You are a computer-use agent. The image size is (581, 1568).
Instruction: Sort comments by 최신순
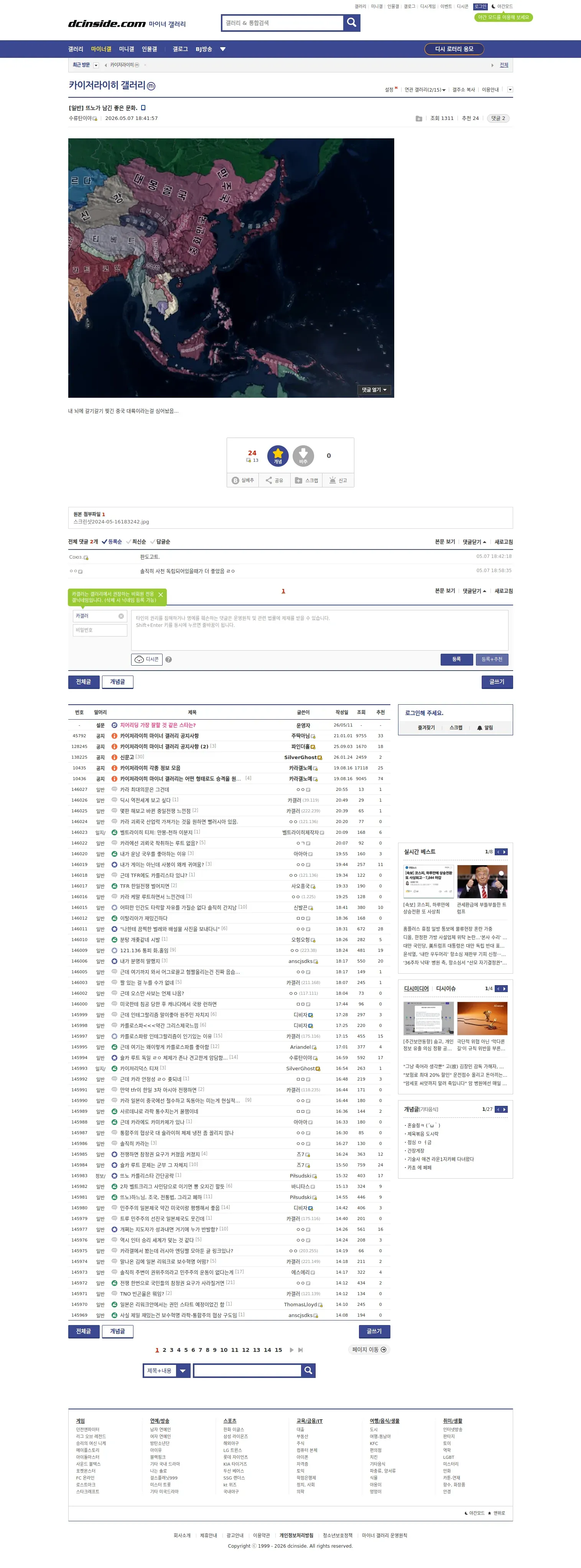(x=136, y=542)
